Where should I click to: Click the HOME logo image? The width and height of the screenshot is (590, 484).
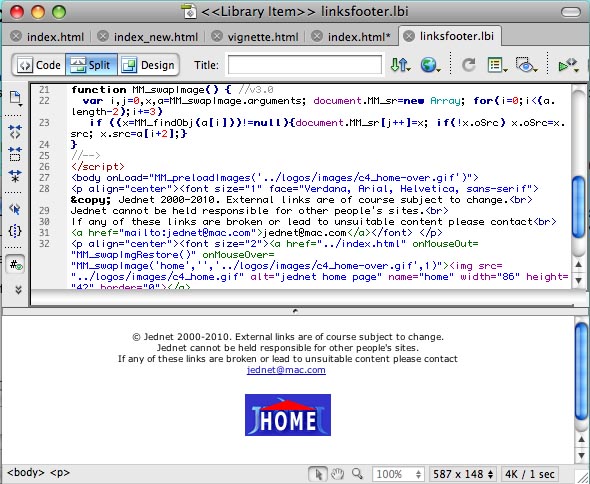point(288,415)
